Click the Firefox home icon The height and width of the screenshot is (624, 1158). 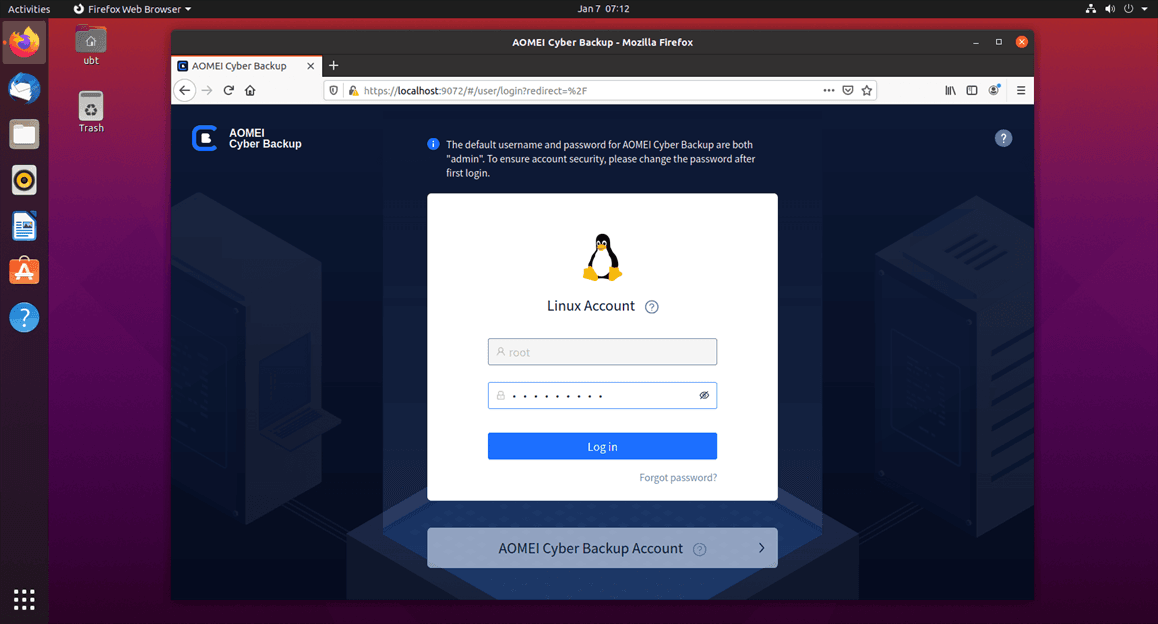[x=250, y=90]
